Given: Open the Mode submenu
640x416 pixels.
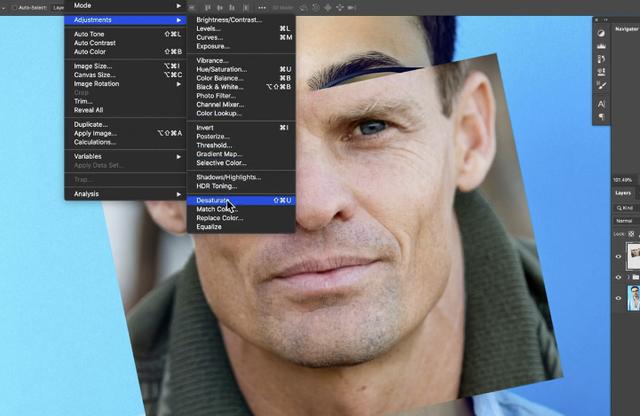Looking at the screenshot, I should pos(125,6).
